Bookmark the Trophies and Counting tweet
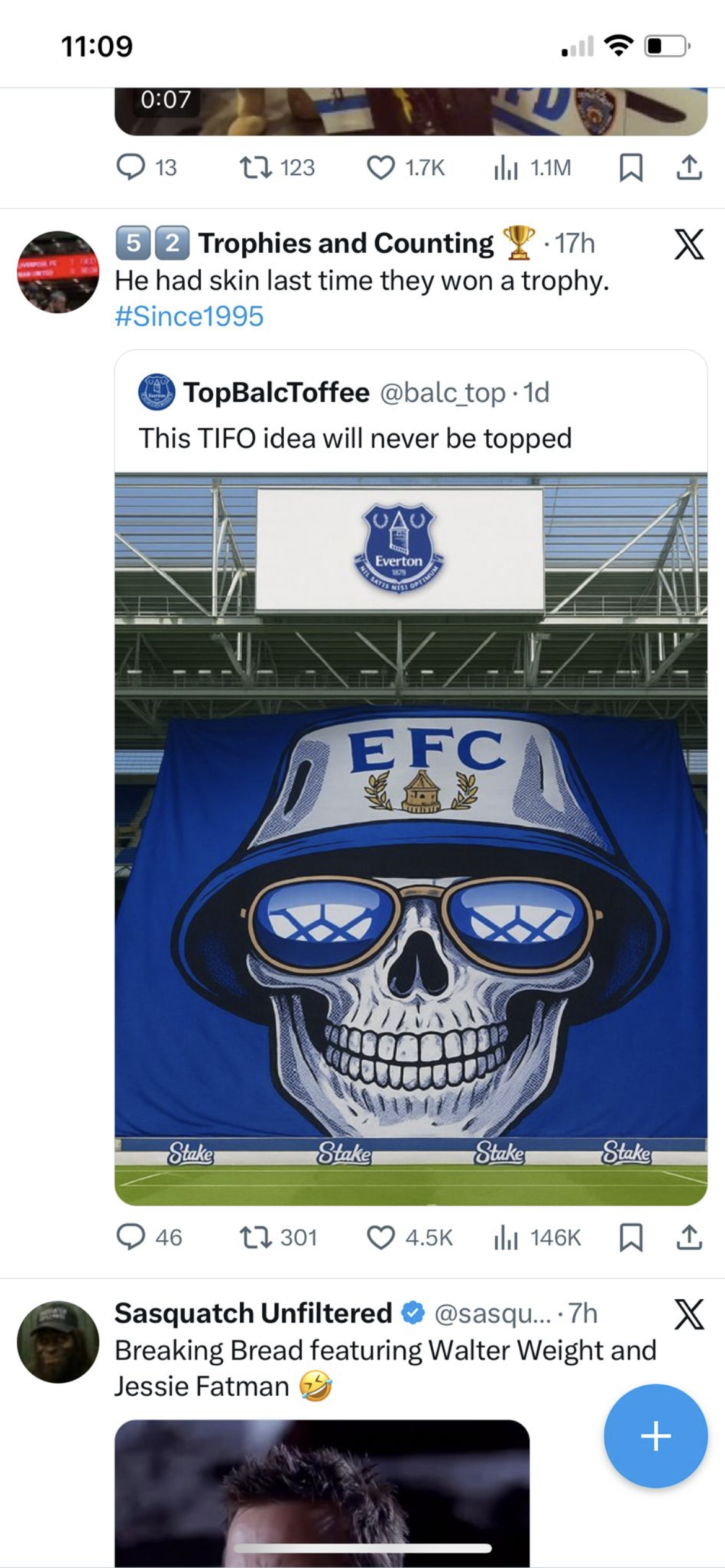This screenshot has width=725, height=1568. coord(631,1237)
